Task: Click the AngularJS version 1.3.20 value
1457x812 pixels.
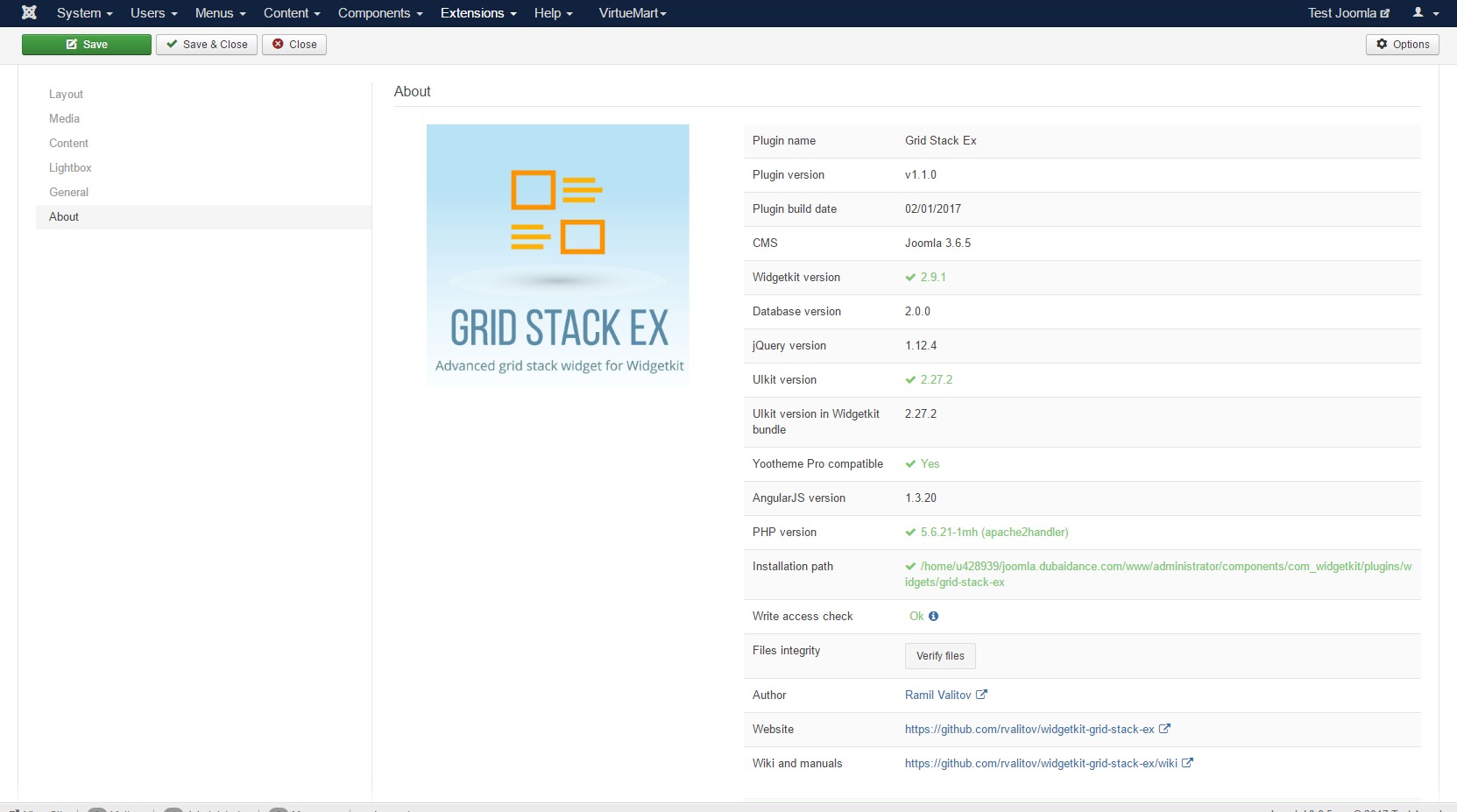Action: pyautogui.click(x=921, y=498)
